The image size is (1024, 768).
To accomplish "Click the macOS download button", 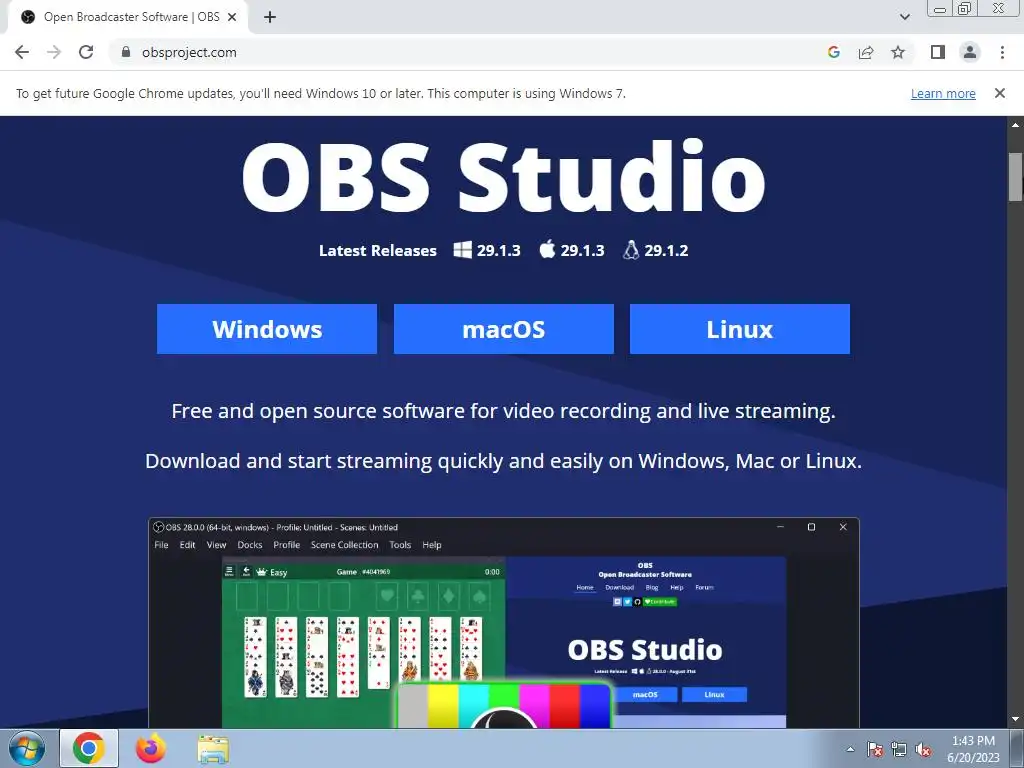I will 504,329.
